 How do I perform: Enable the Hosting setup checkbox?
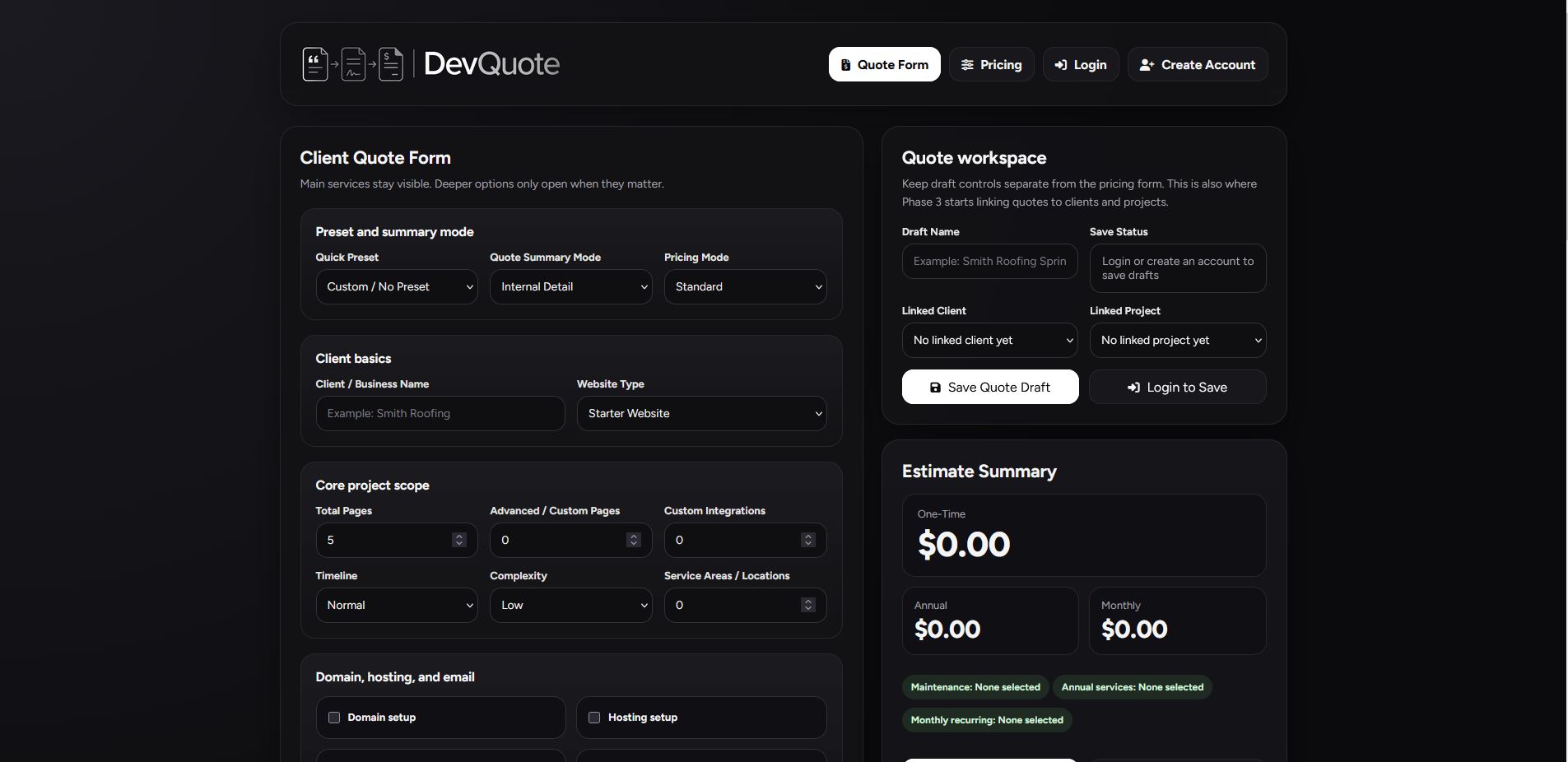click(x=594, y=718)
